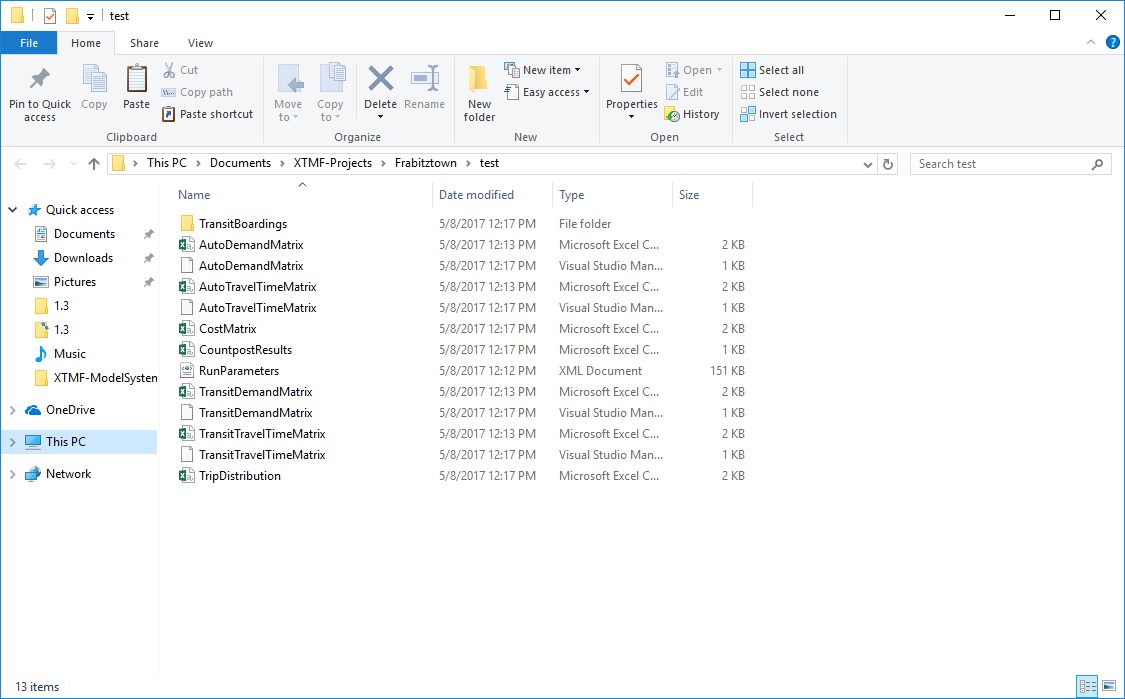This screenshot has width=1125, height=699.
Task: Click Select all in the ribbon
Action: tap(772, 70)
